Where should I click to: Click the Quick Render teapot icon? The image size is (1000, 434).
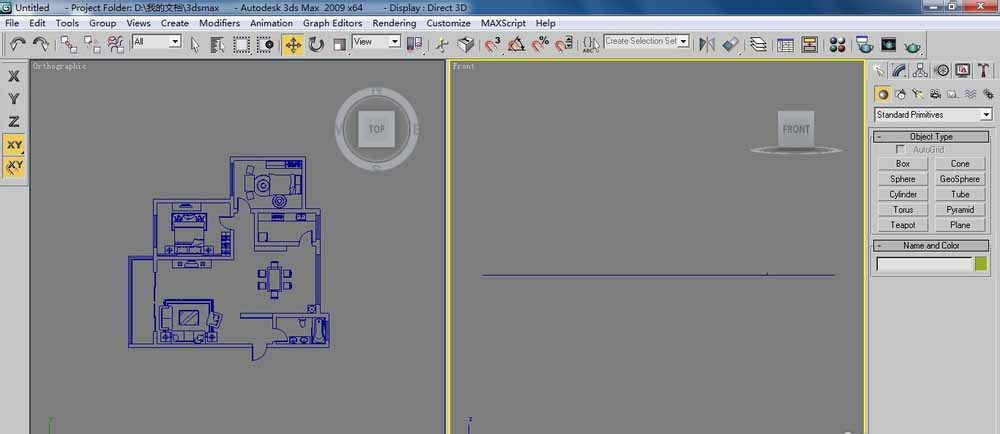coord(913,44)
